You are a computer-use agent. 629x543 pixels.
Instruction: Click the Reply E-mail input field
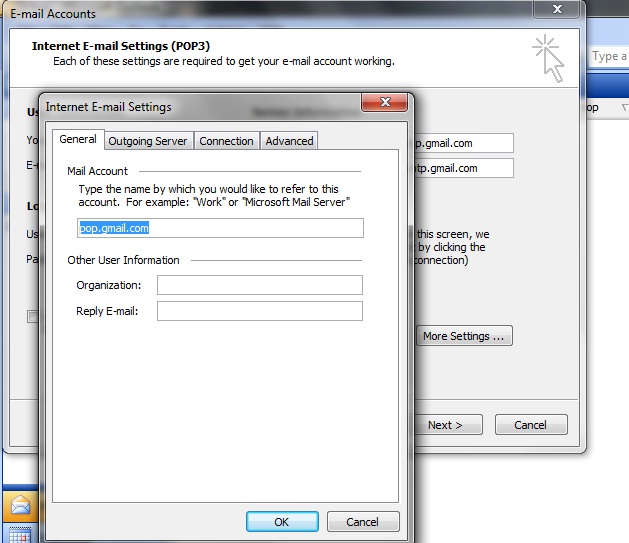[260, 311]
